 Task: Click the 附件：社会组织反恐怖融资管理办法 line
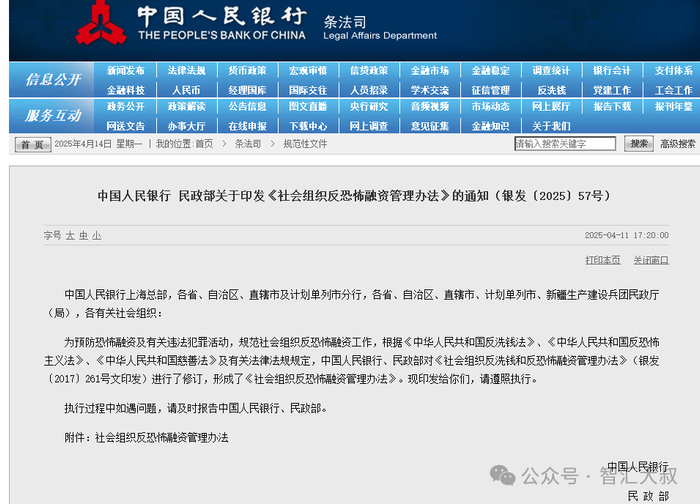pos(146,437)
